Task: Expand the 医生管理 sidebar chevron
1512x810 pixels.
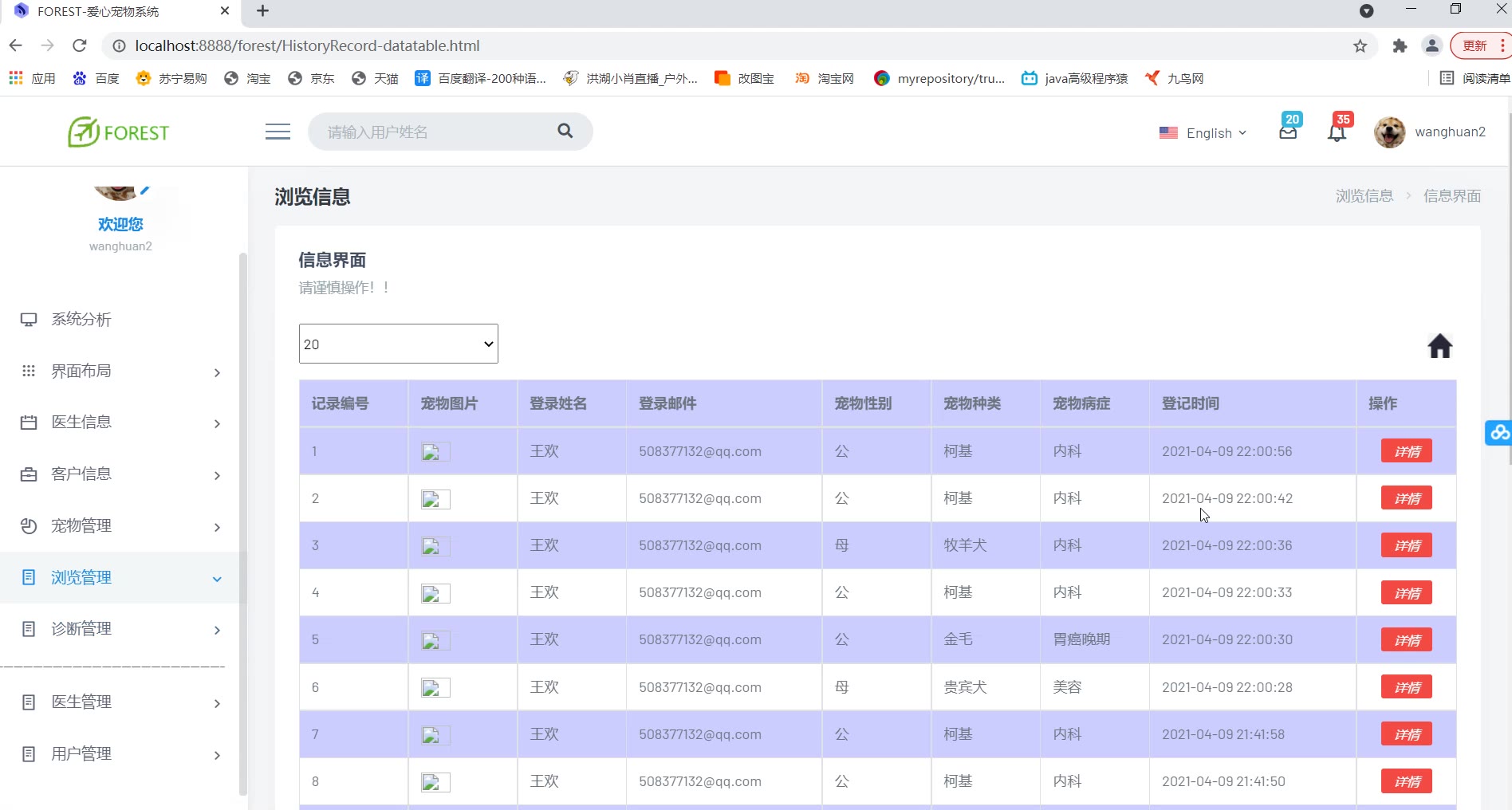Action: click(217, 703)
